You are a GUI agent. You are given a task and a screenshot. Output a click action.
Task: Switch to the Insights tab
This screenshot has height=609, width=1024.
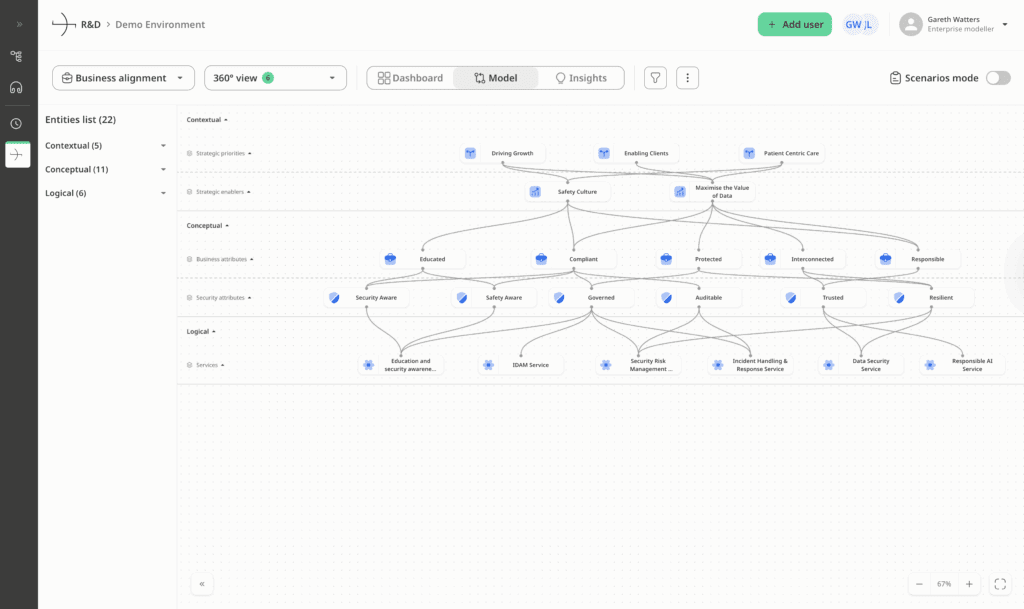pyautogui.click(x=580, y=78)
